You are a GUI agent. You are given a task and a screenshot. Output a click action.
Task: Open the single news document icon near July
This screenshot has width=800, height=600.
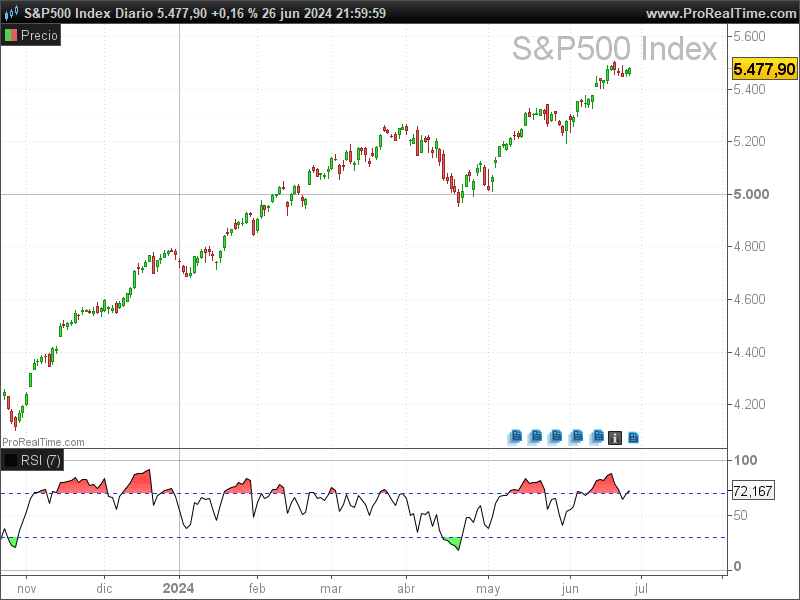click(x=633, y=438)
